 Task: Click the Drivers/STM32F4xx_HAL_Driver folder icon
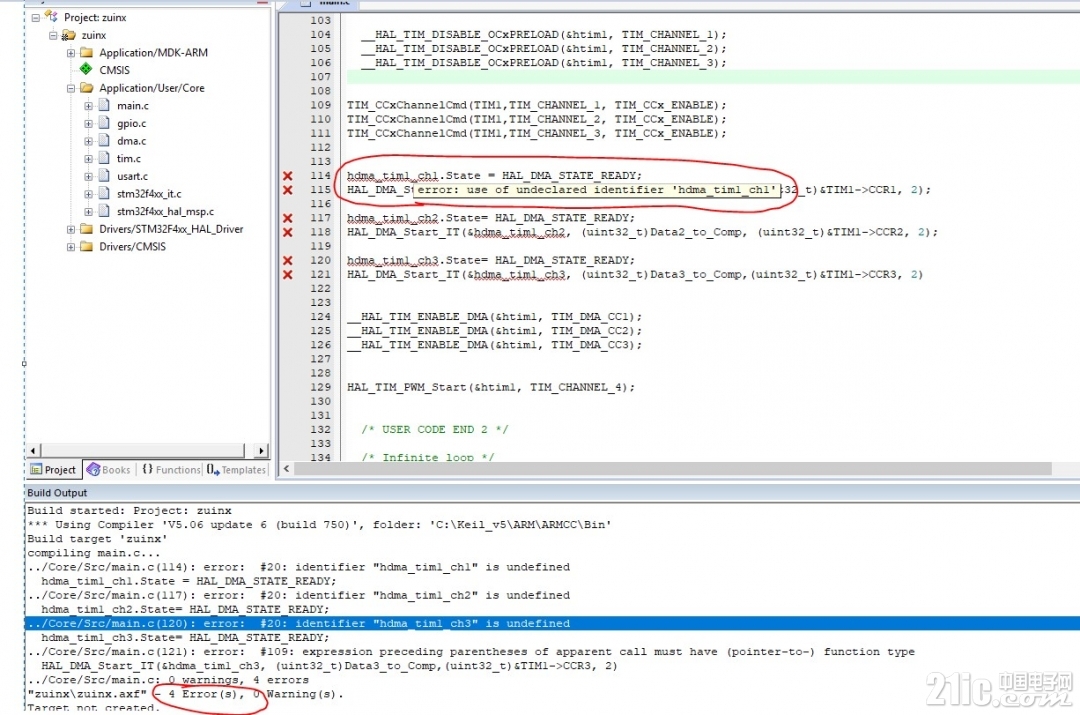pos(86,229)
